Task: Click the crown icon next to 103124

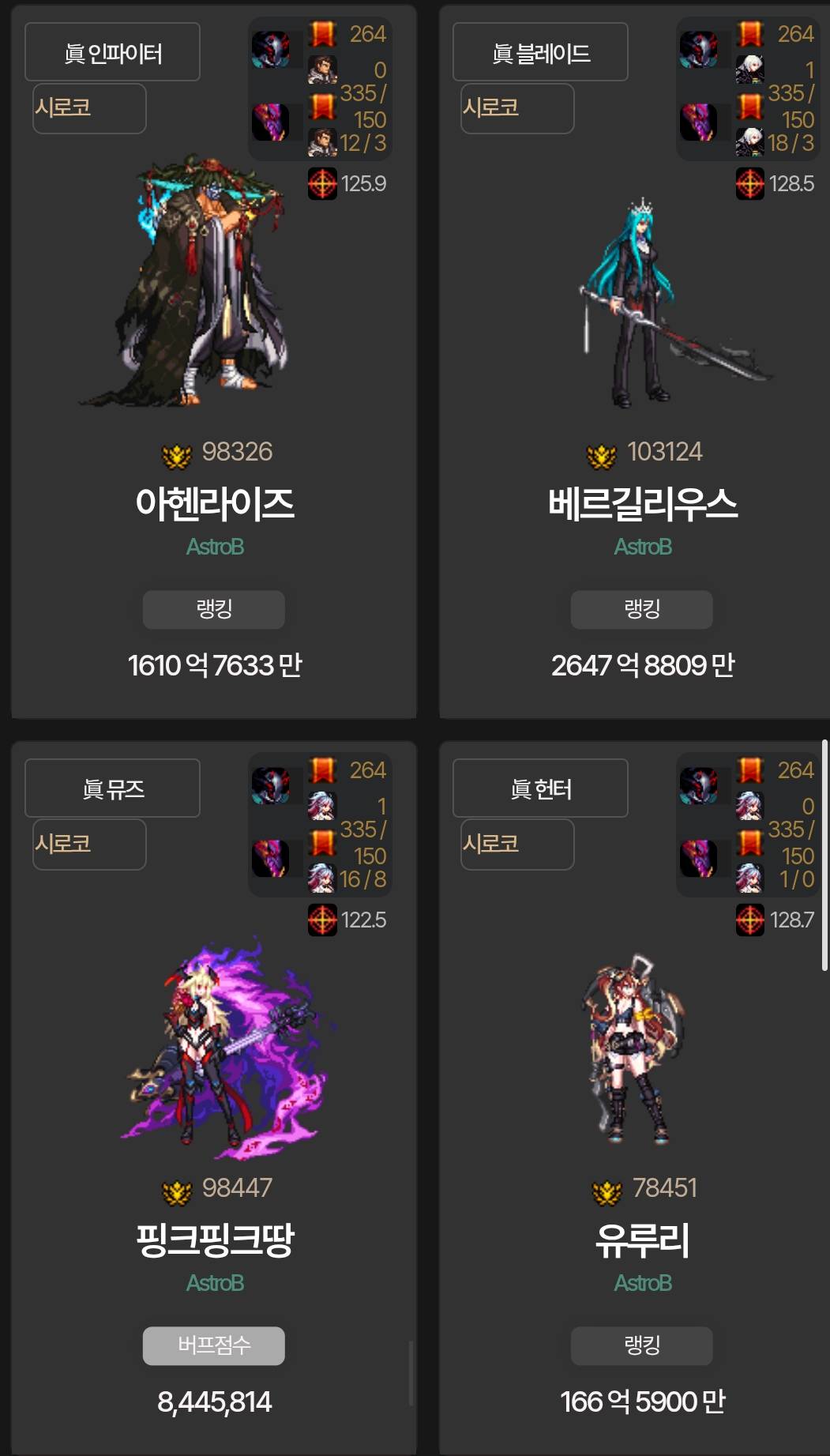Action: [x=602, y=456]
